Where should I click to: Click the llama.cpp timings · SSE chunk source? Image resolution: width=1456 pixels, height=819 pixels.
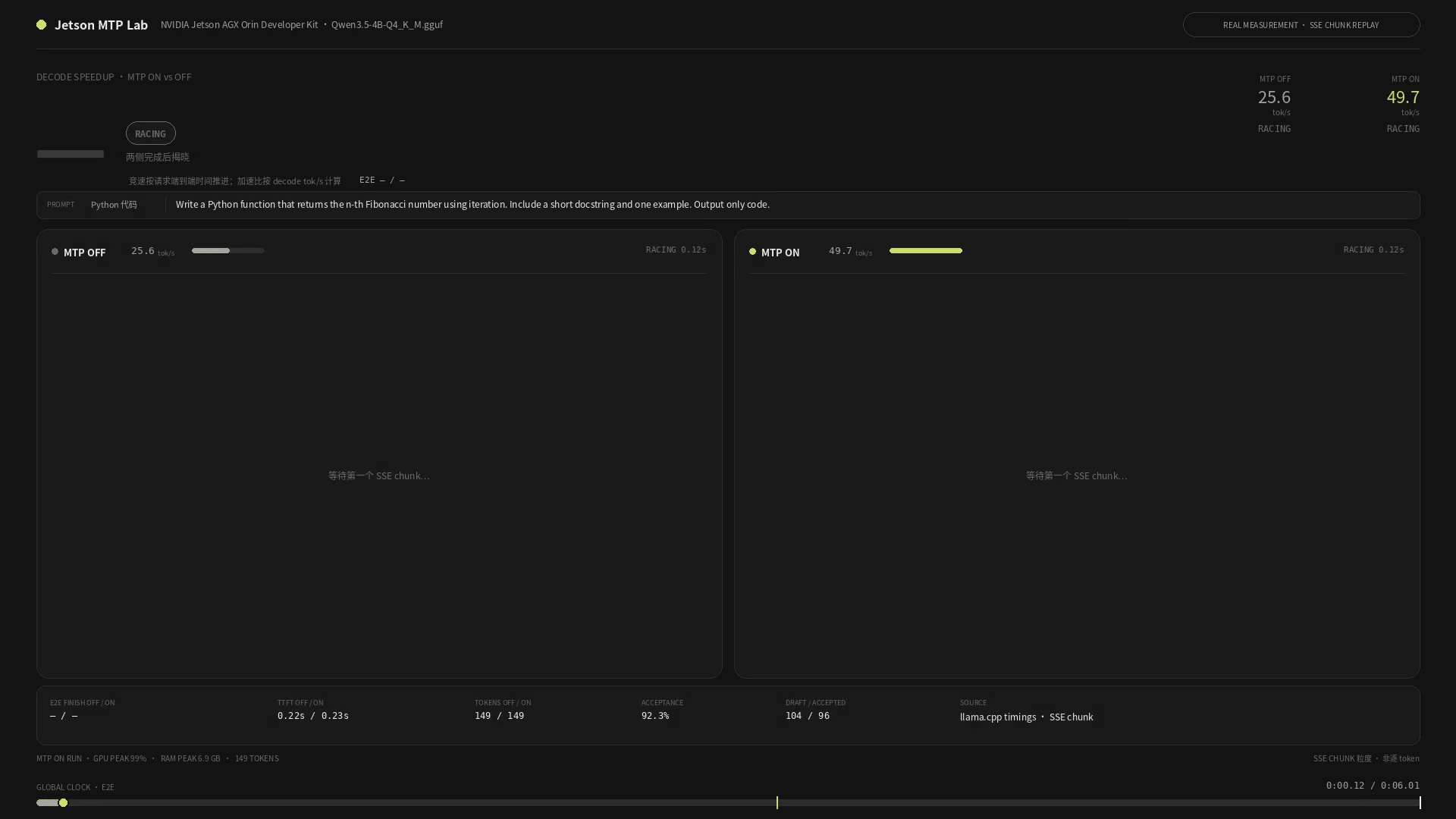coord(1027,717)
